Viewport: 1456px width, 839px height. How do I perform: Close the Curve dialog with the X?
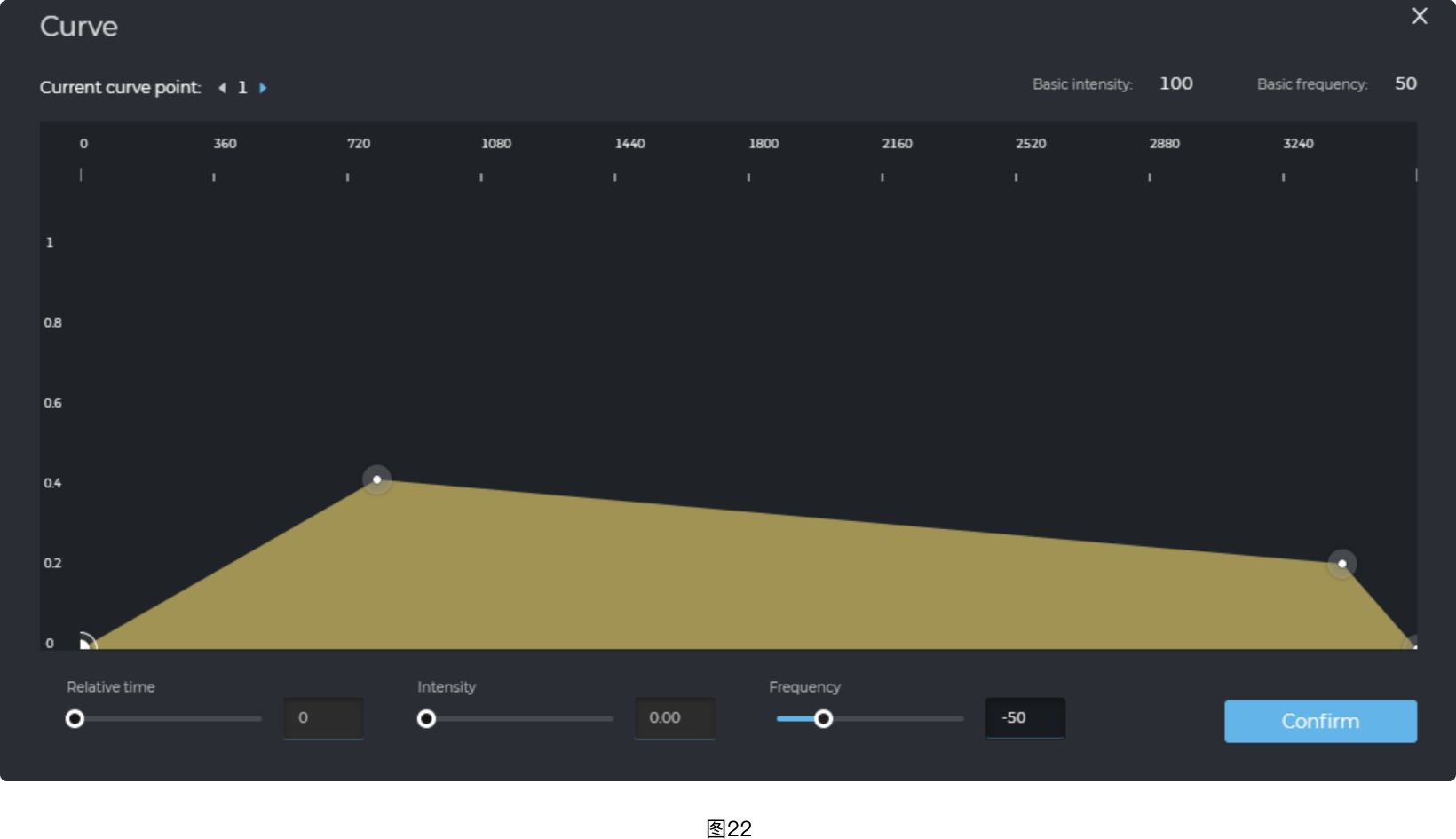(1419, 16)
